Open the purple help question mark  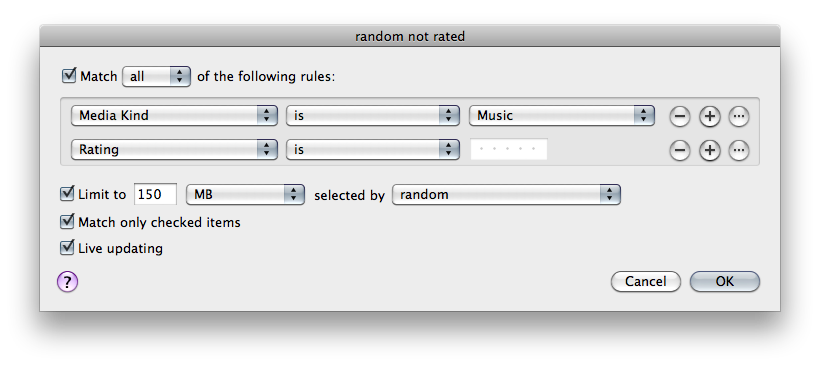67,282
